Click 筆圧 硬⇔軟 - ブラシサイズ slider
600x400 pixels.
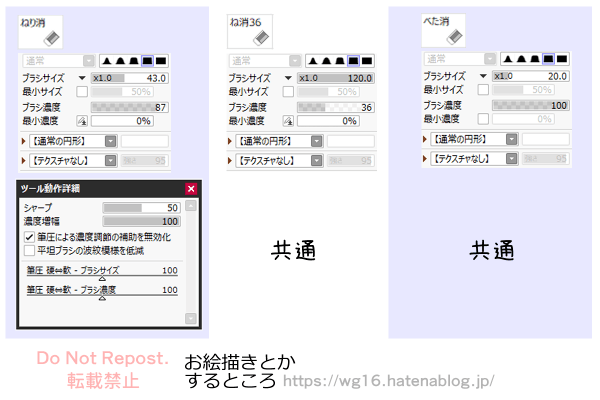pos(102,273)
